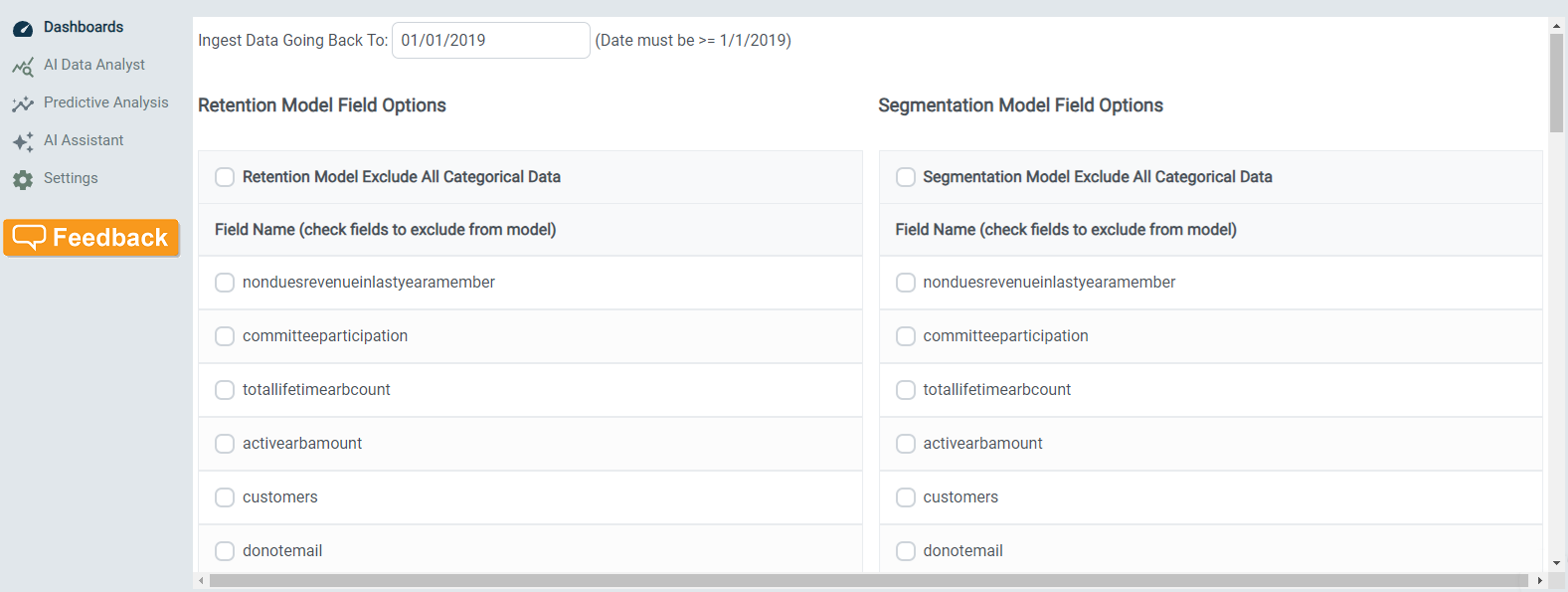This screenshot has height=592, width=1568.
Task: Select the Predictive Analysis trend icon
Action: click(23, 104)
